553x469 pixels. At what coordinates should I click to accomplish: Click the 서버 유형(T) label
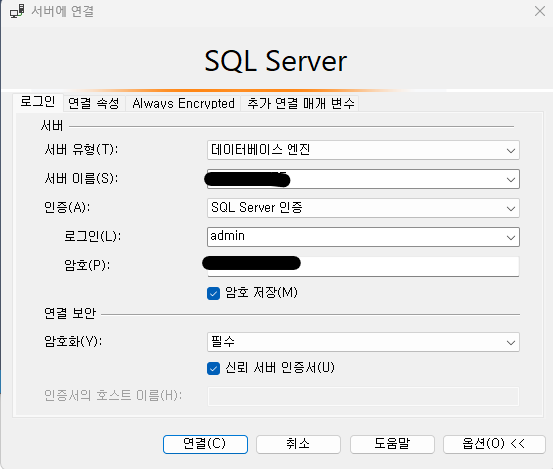(x=81, y=150)
